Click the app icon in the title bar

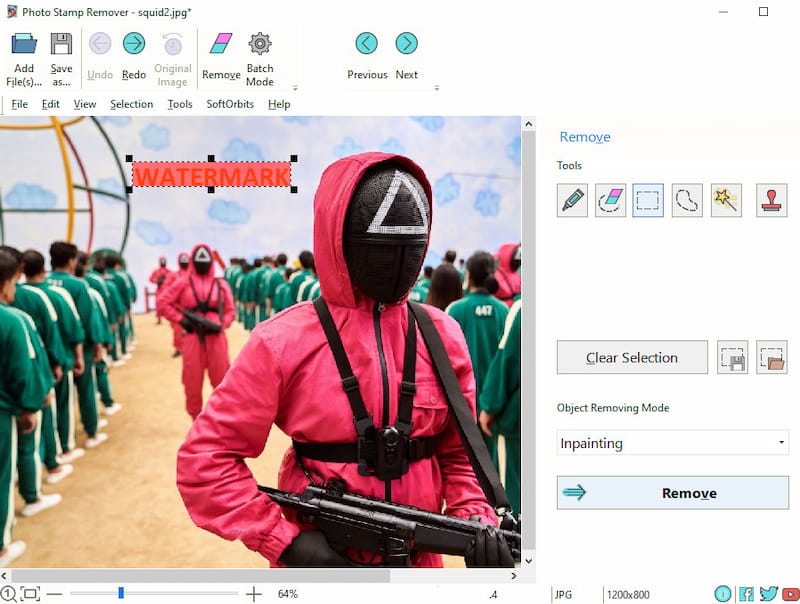[12, 11]
